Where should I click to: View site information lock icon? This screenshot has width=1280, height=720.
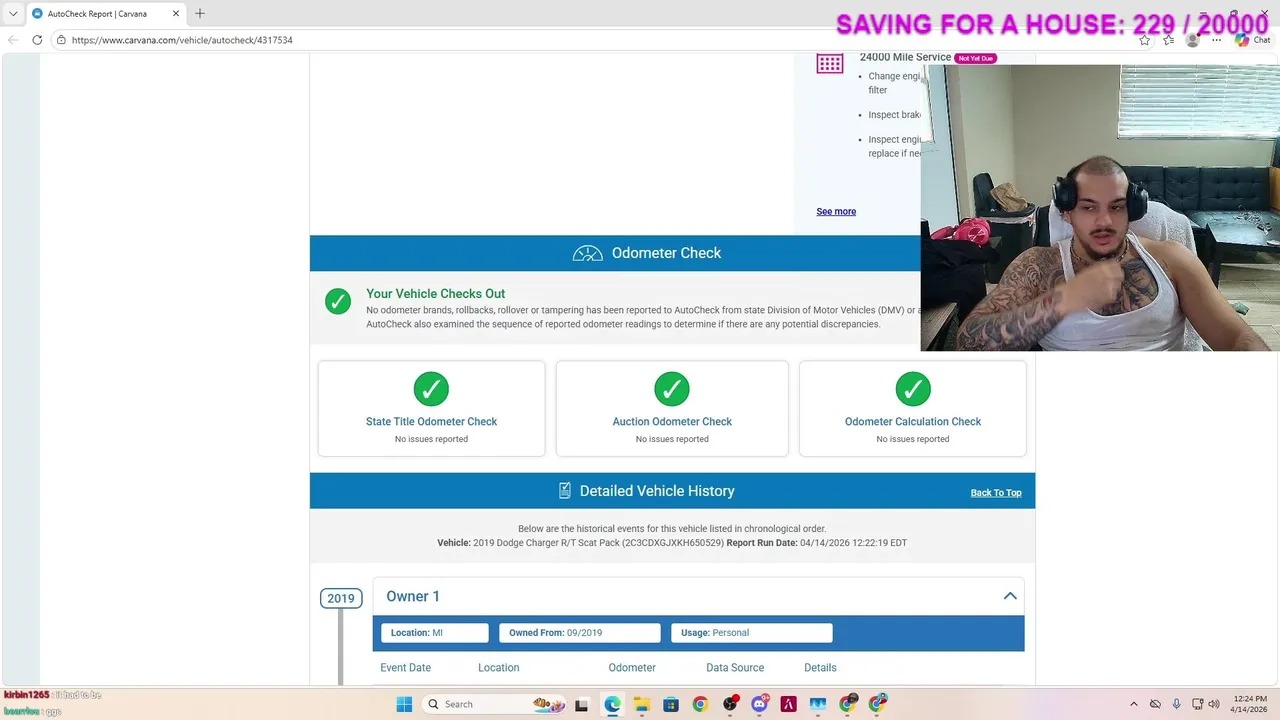(x=61, y=40)
